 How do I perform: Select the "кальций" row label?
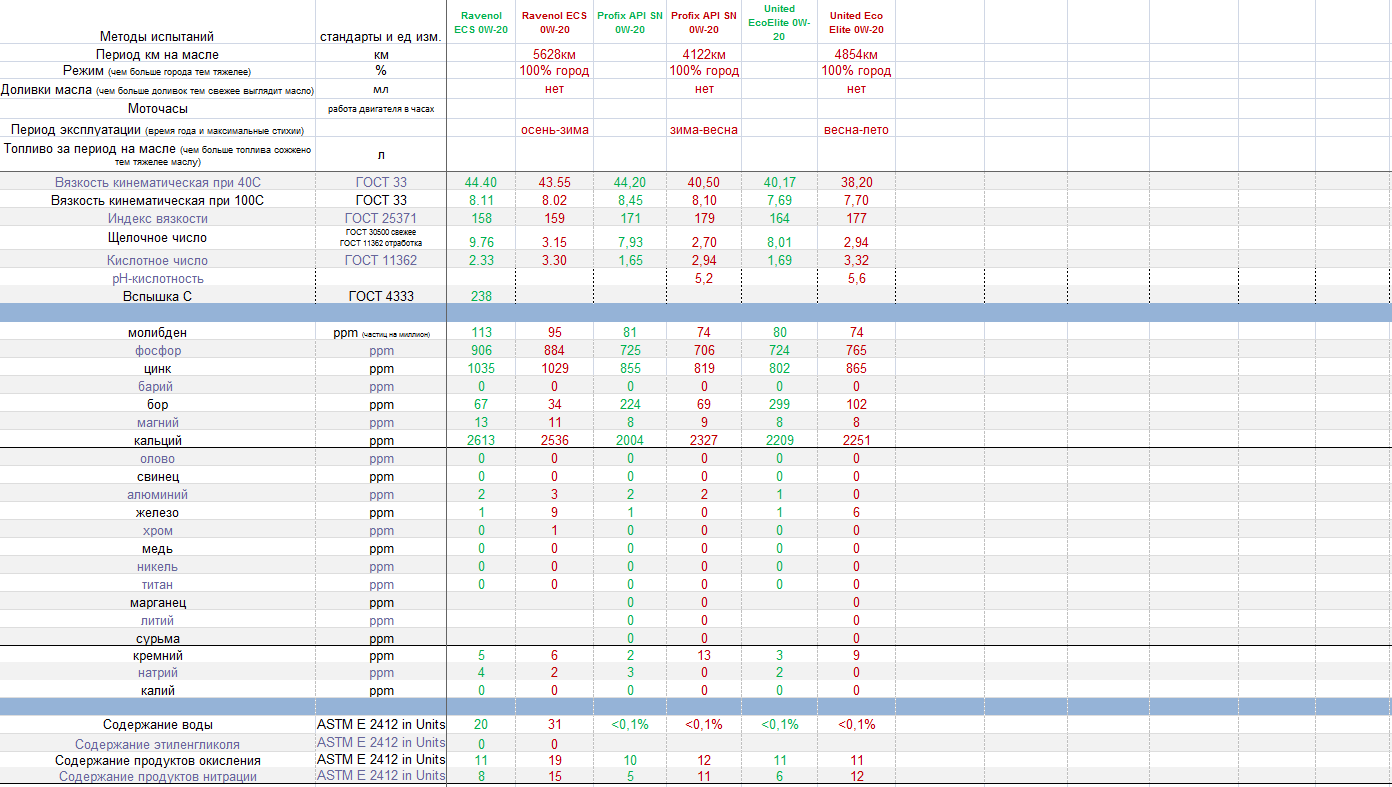pyautogui.click(x=158, y=440)
